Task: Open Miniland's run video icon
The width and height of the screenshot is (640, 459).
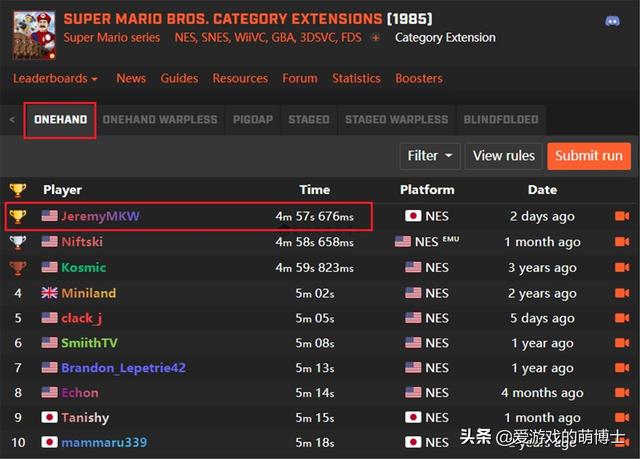Action: (x=622, y=293)
